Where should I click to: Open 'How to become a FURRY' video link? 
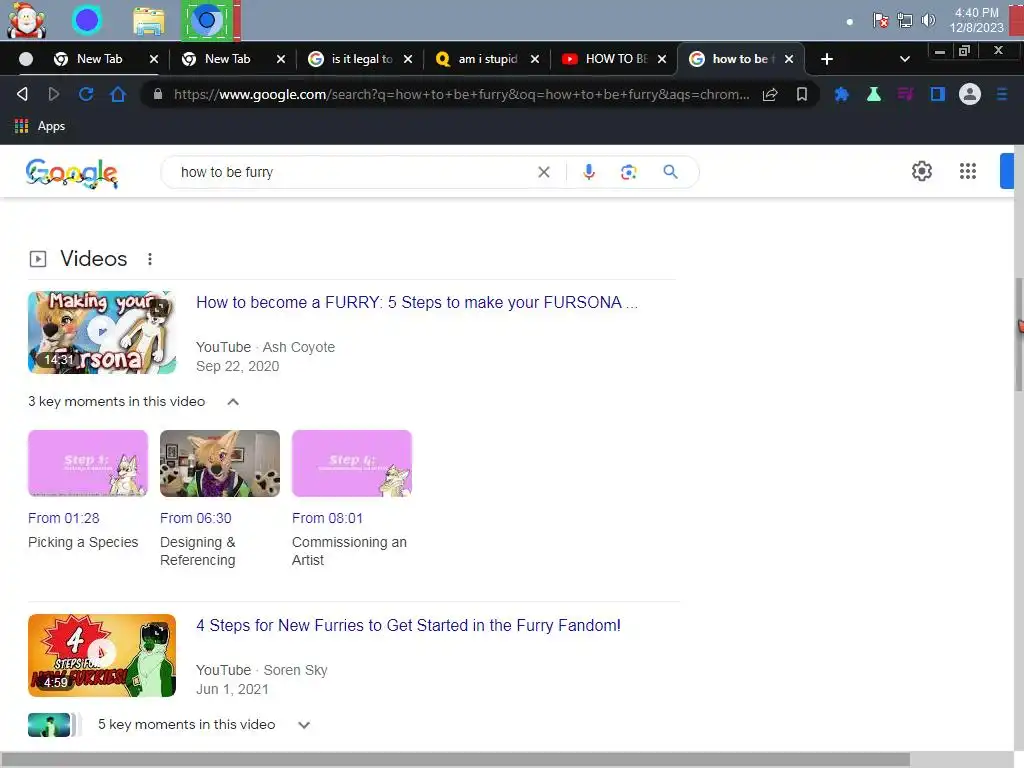coord(417,302)
